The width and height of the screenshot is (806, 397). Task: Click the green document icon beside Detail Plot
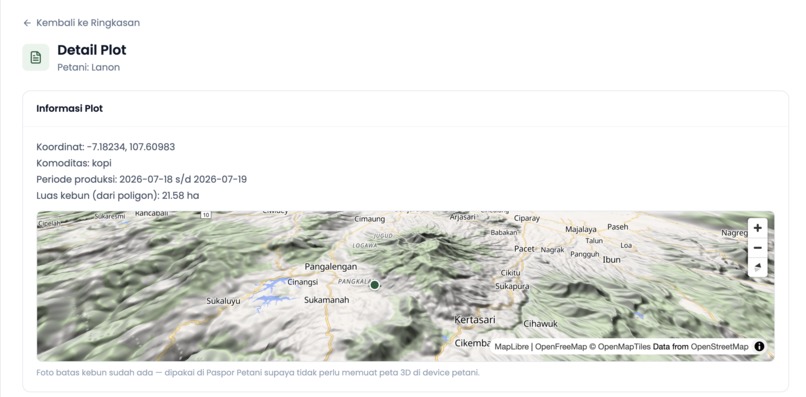coord(35,57)
